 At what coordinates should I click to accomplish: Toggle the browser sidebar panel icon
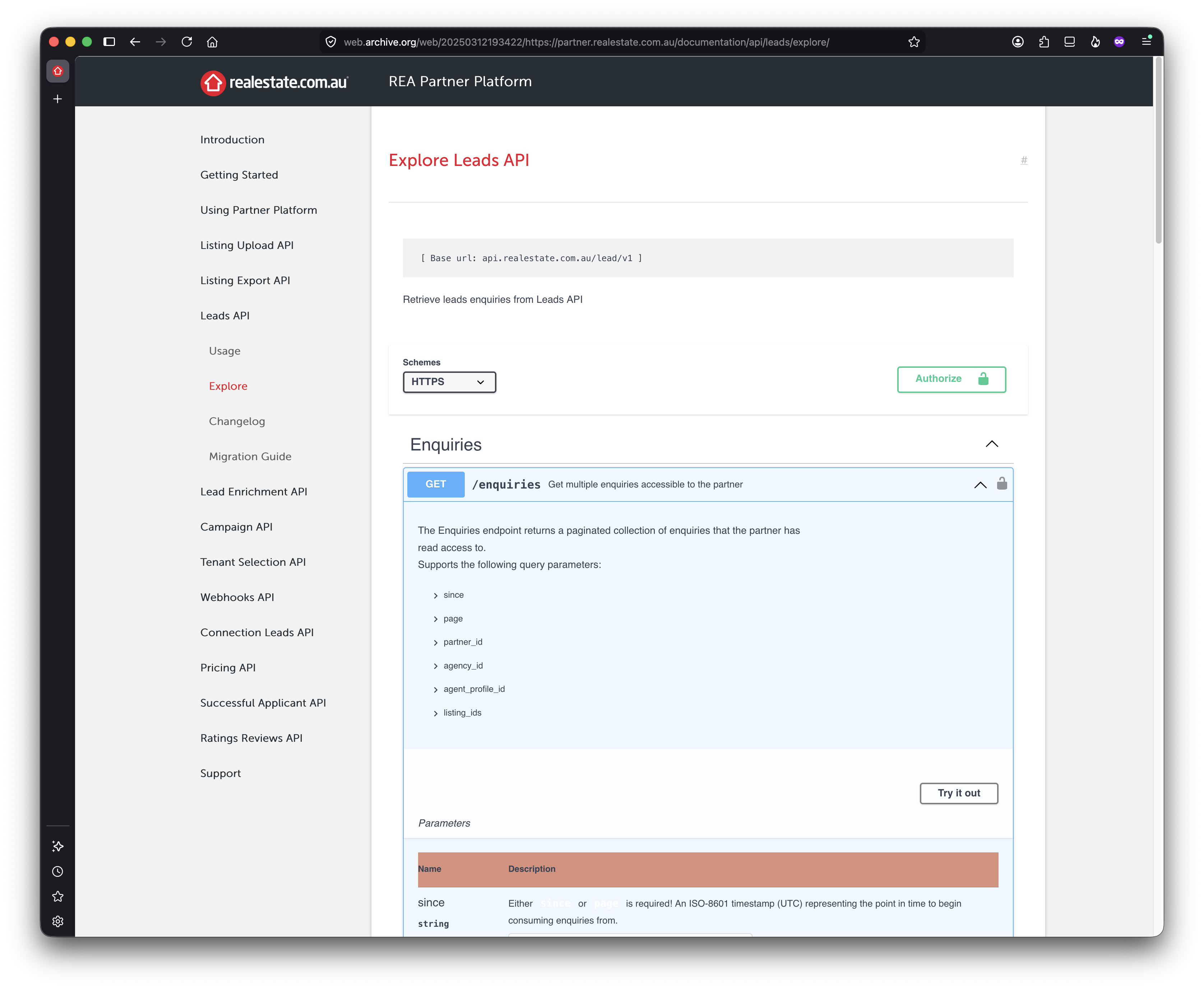pos(109,42)
